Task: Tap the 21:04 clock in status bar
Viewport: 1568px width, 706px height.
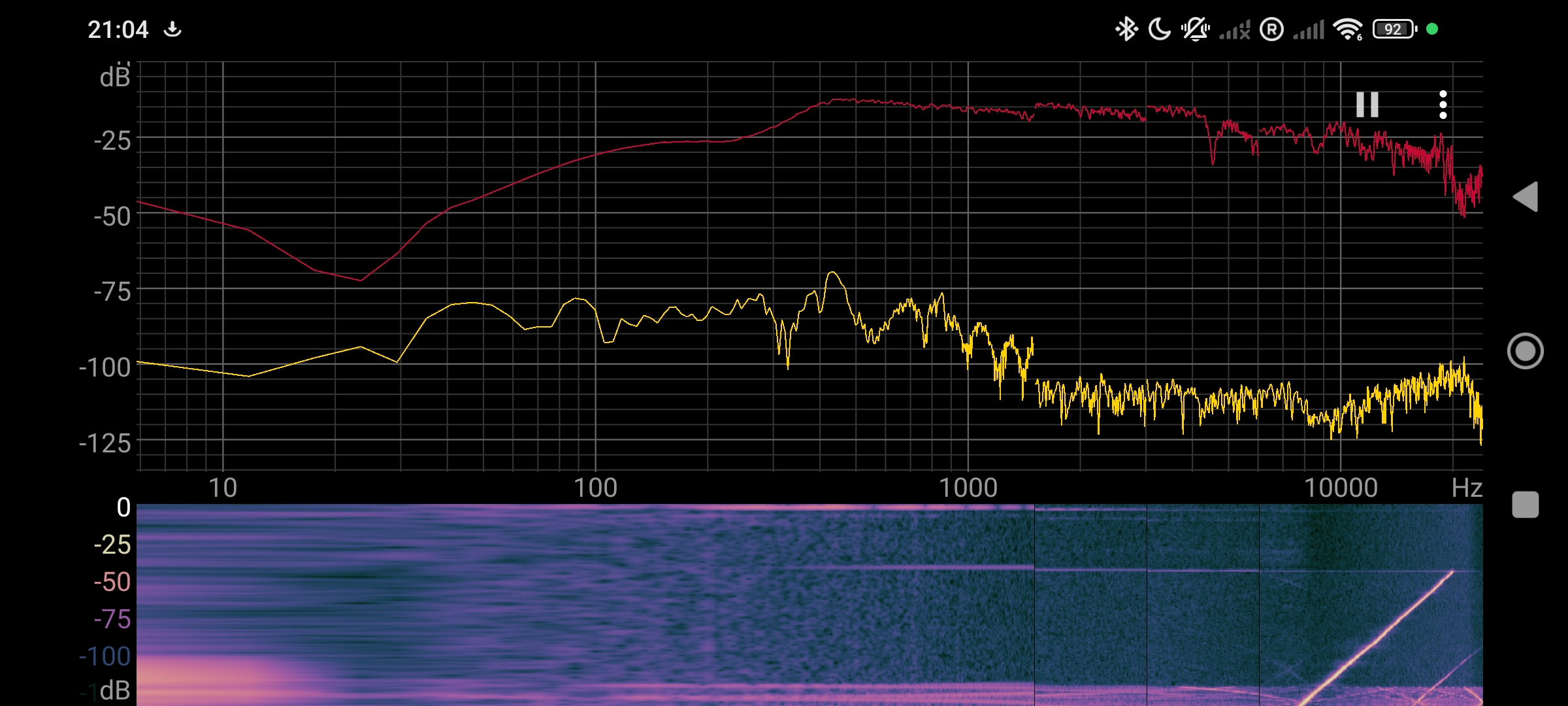Action: coord(118,29)
